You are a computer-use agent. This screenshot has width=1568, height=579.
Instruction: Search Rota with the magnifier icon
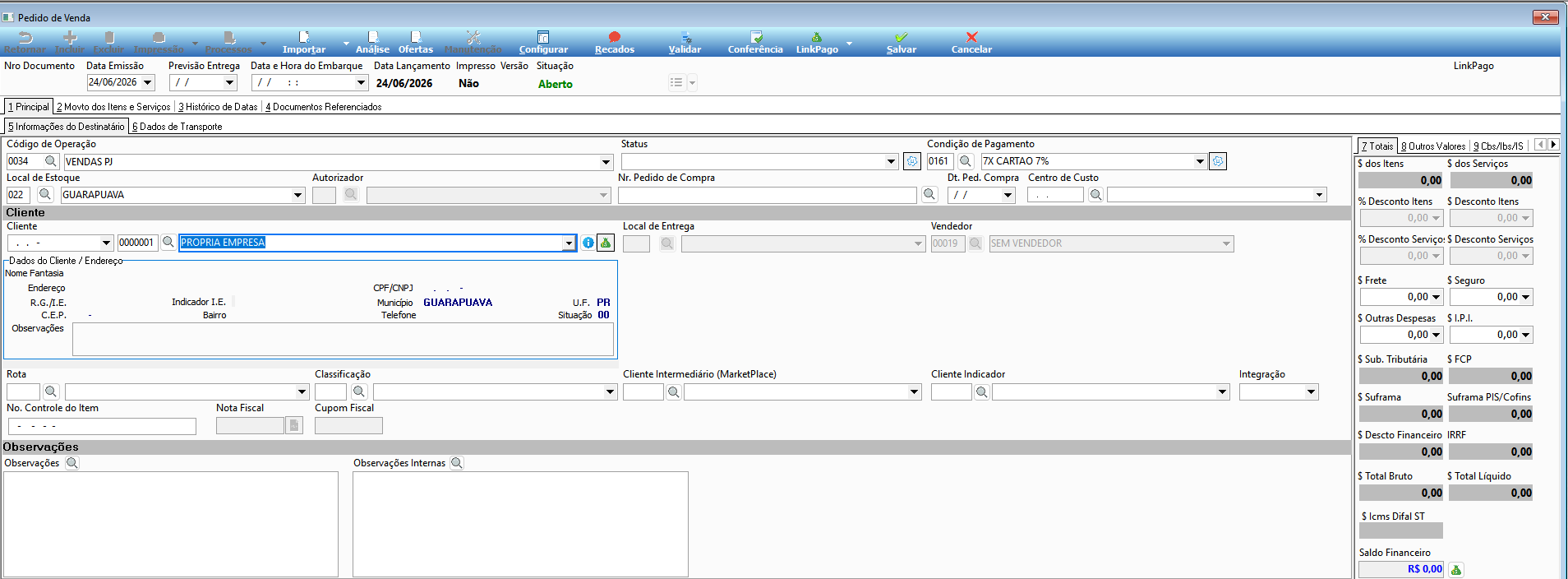[51, 392]
